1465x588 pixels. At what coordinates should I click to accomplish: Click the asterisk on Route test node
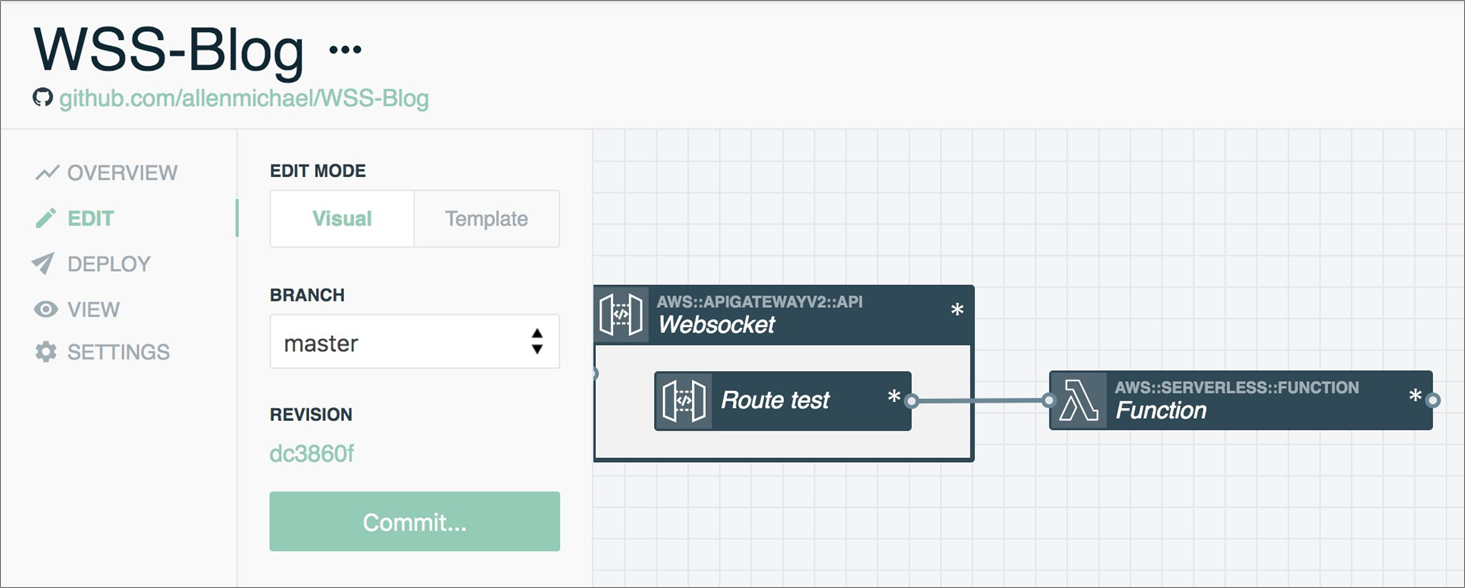pyautogui.click(x=894, y=398)
